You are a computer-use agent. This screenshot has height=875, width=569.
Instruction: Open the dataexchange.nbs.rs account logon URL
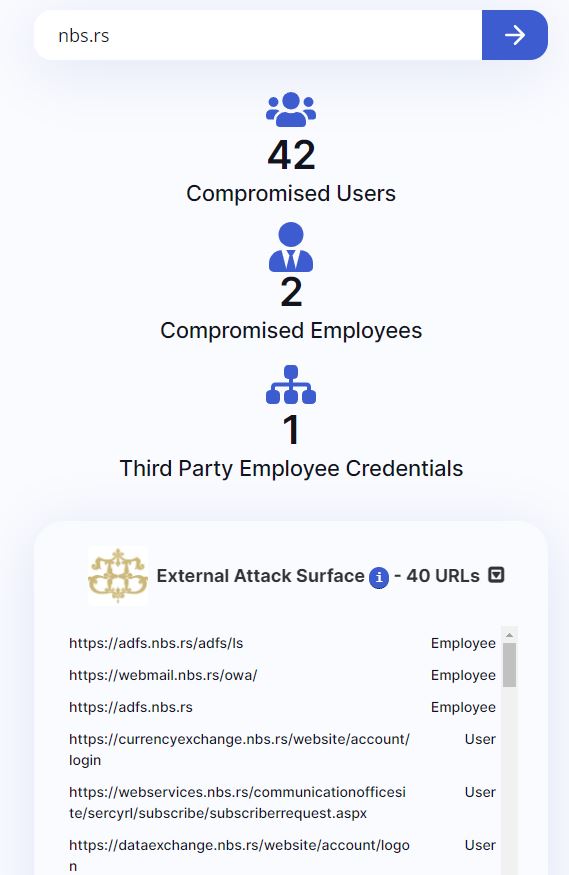[x=239, y=855]
